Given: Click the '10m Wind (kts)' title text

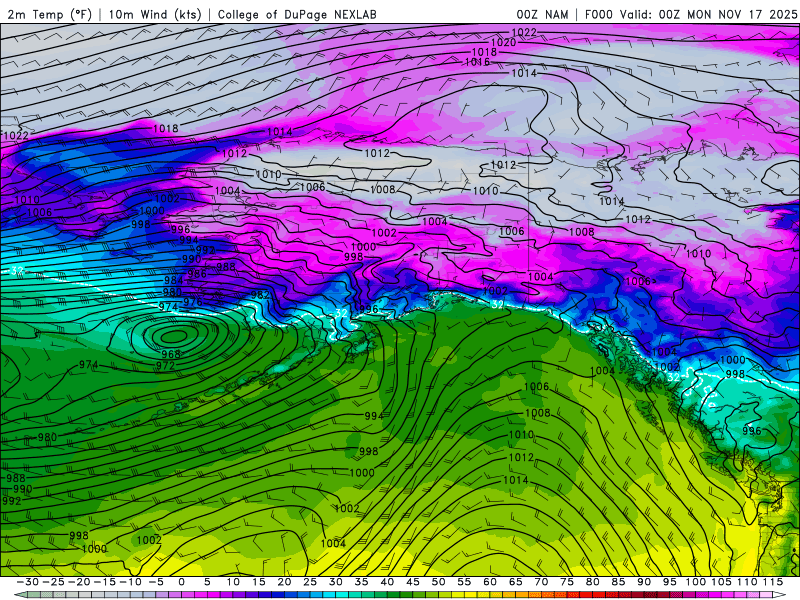Looking at the screenshot, I should coord(155,14).
